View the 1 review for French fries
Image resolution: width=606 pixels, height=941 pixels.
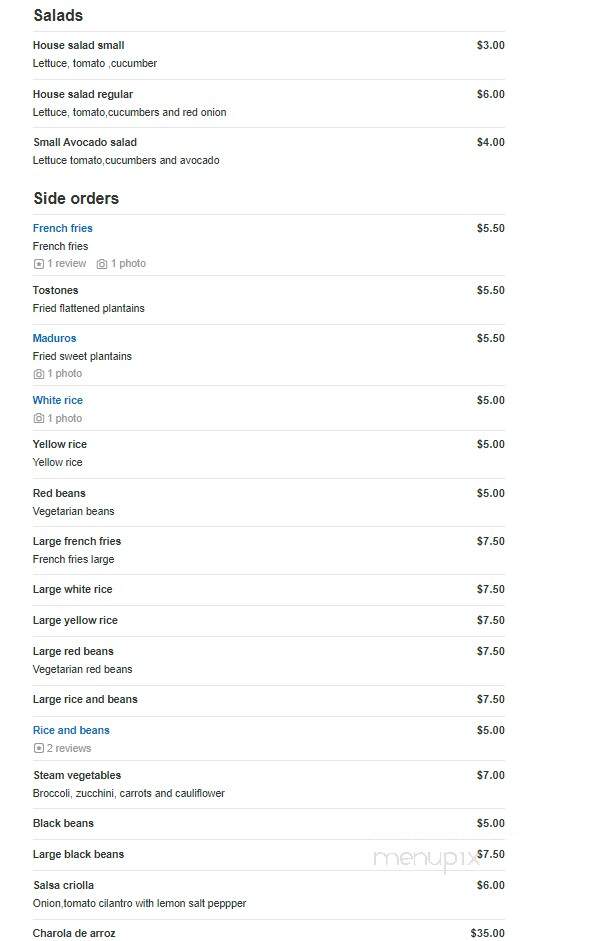(67, 263)
